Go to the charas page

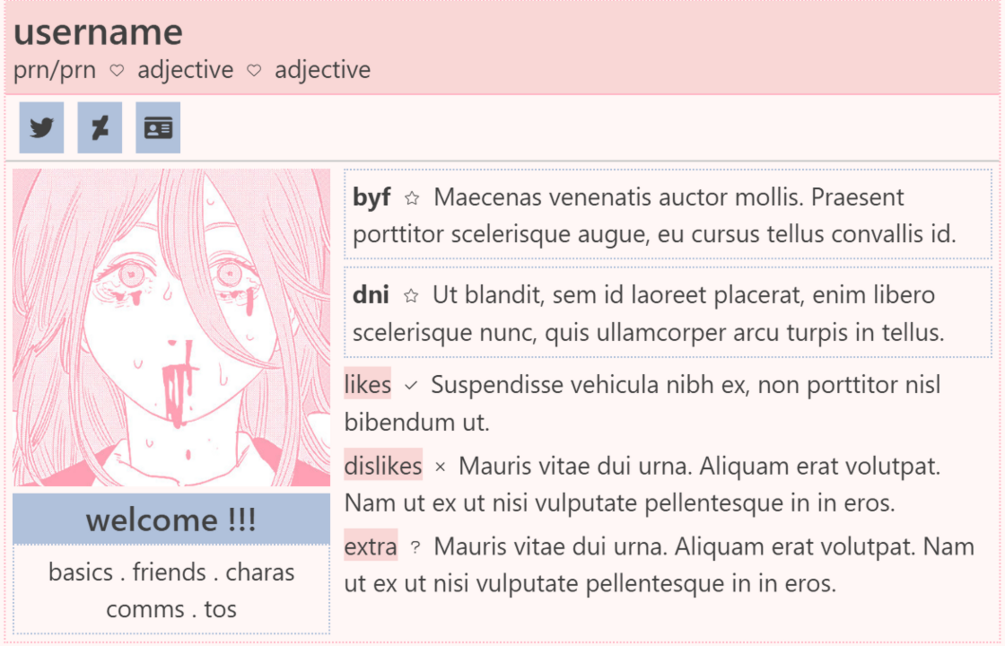260,572
